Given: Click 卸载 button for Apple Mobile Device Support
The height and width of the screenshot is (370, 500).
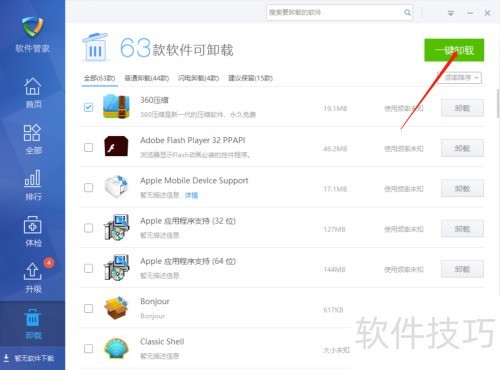Looking at the screenshot, I should (x=462, y=189).
